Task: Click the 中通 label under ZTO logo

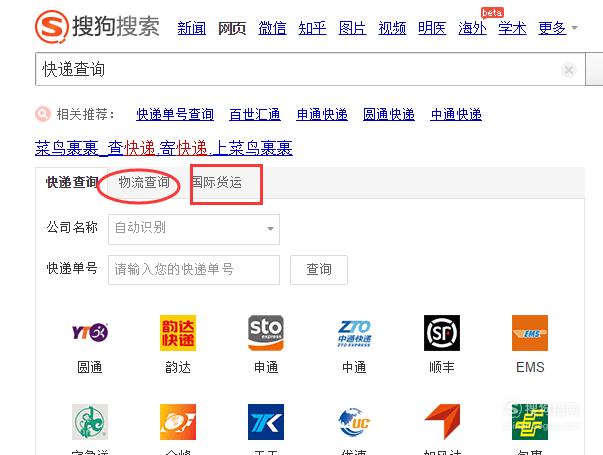Action: [x=354, y=367]
